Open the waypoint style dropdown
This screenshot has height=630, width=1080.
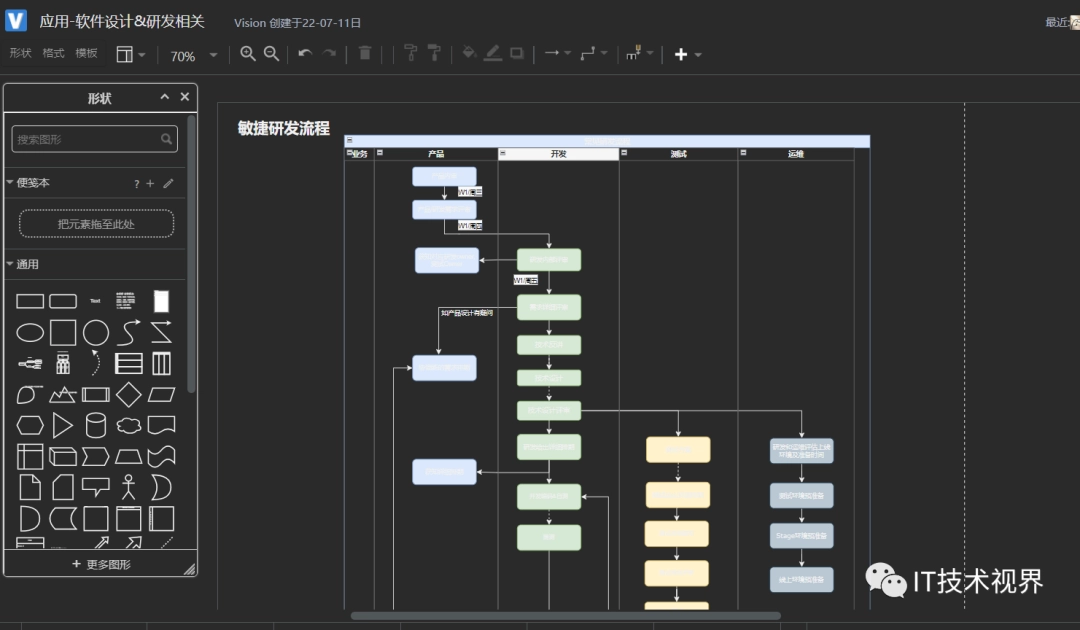pos(594,53)
